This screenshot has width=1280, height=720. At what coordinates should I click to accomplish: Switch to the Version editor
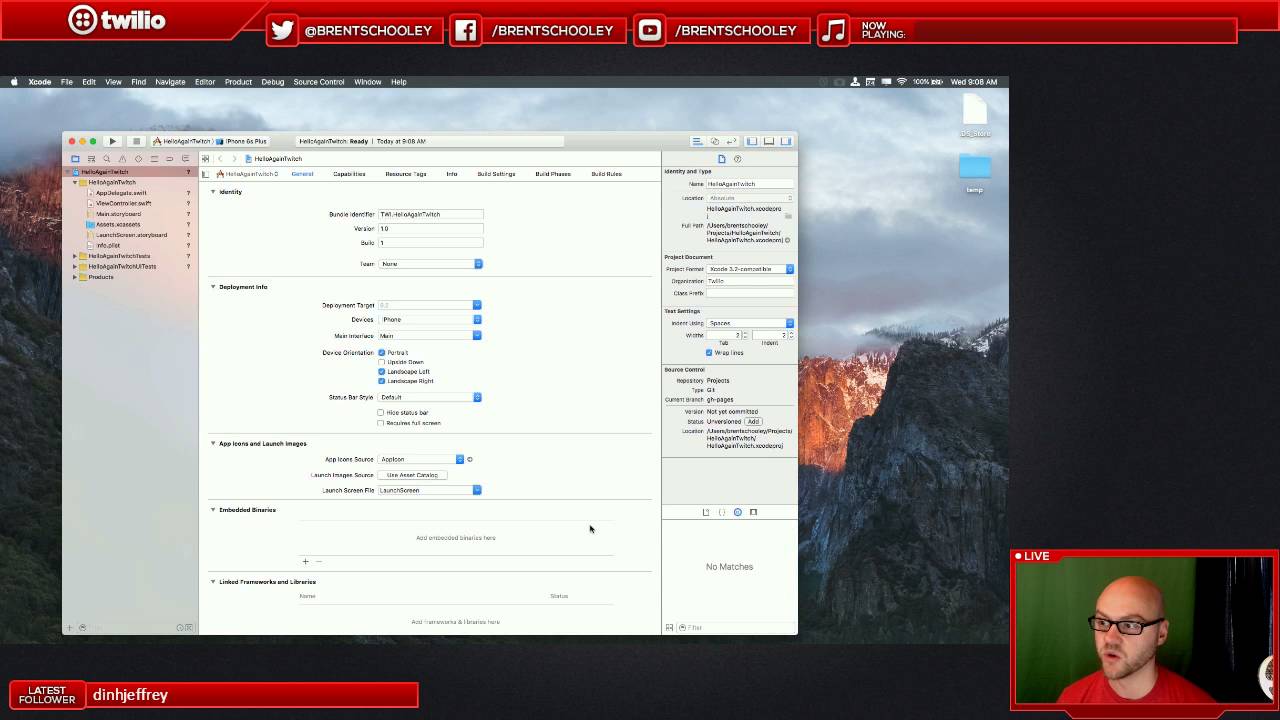[731, 141]
